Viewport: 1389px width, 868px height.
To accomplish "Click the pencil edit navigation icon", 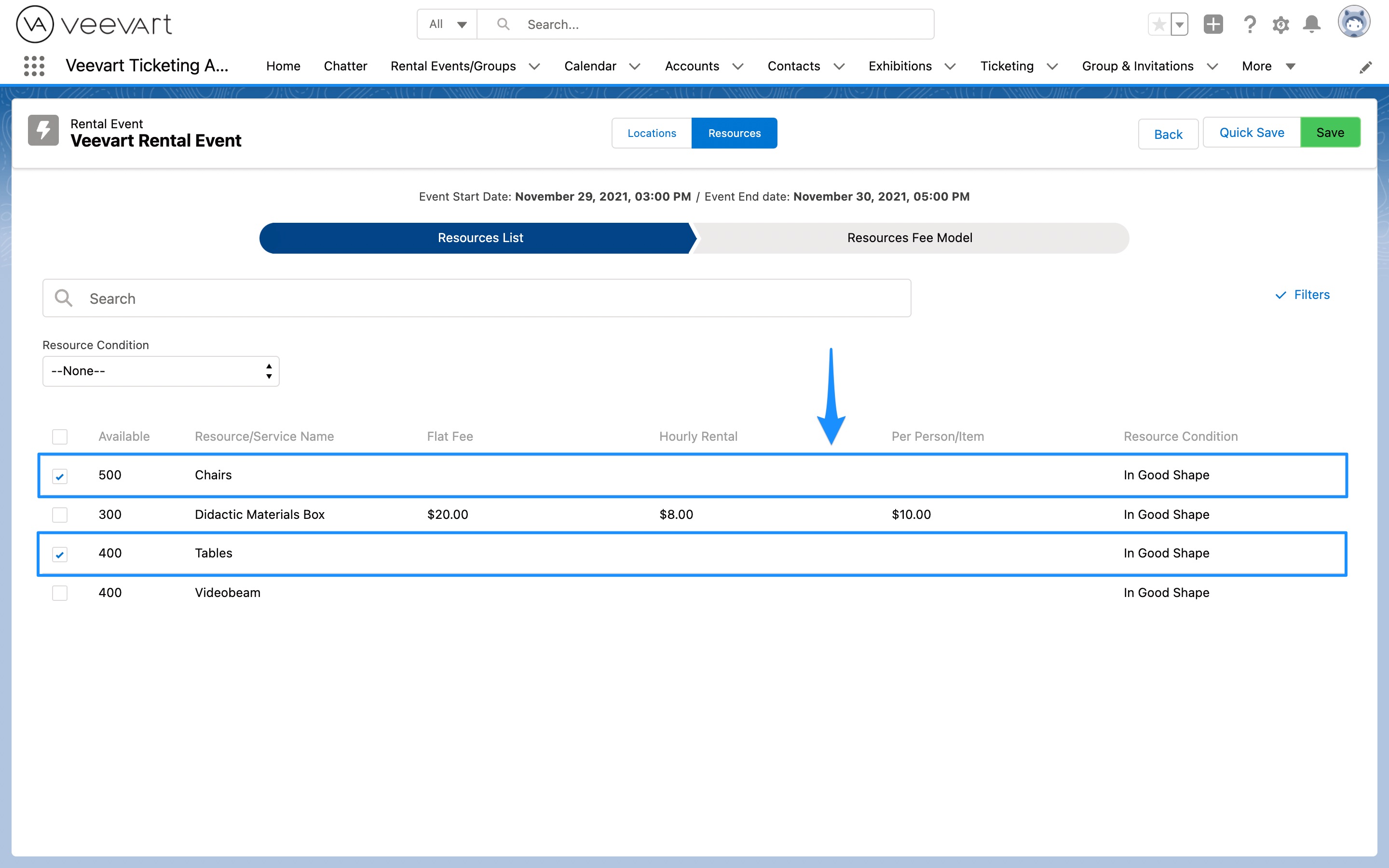I will coord(1365,68).
